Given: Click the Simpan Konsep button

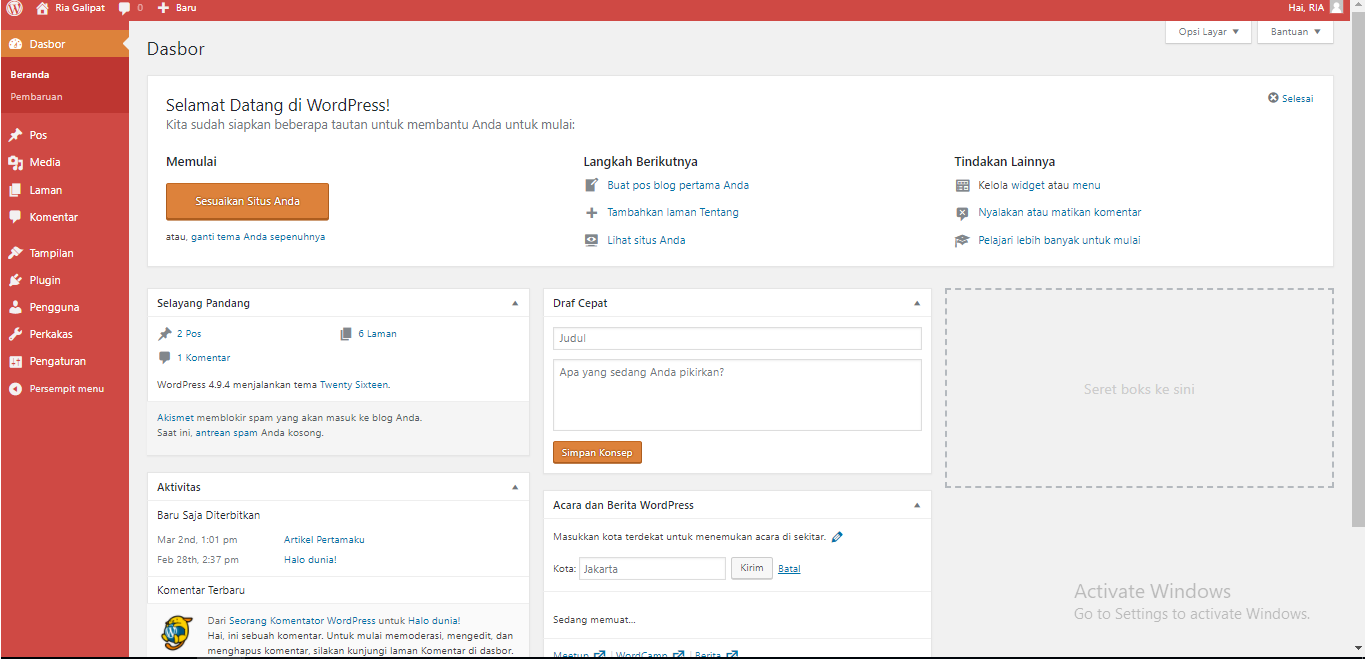Looking at the screenshot, I should [x=598, y=453].
